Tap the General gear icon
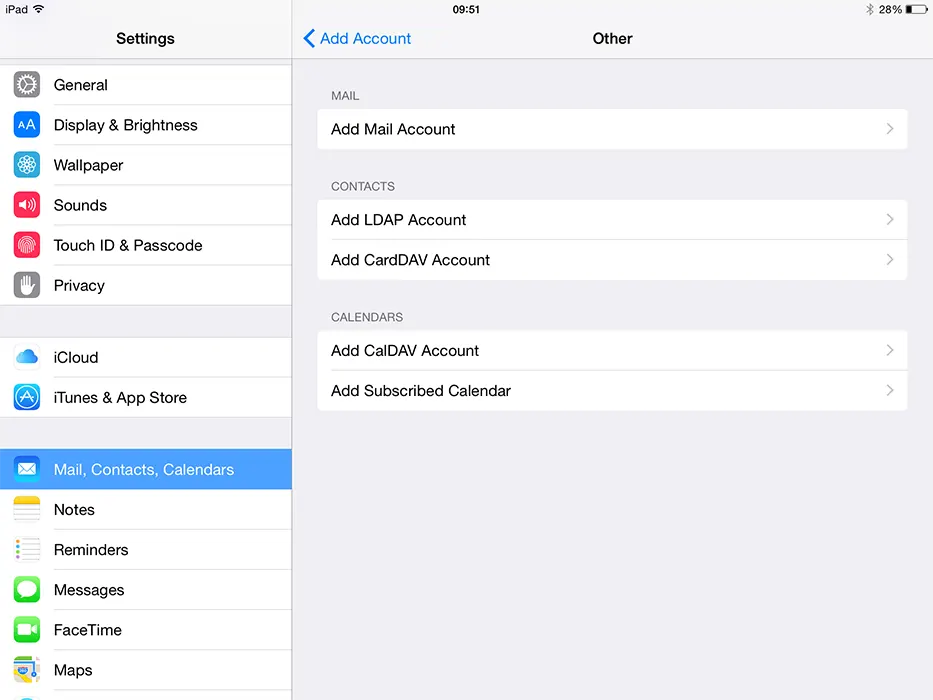The width and height of the screenshot is (933, 700). click(27, 85)
